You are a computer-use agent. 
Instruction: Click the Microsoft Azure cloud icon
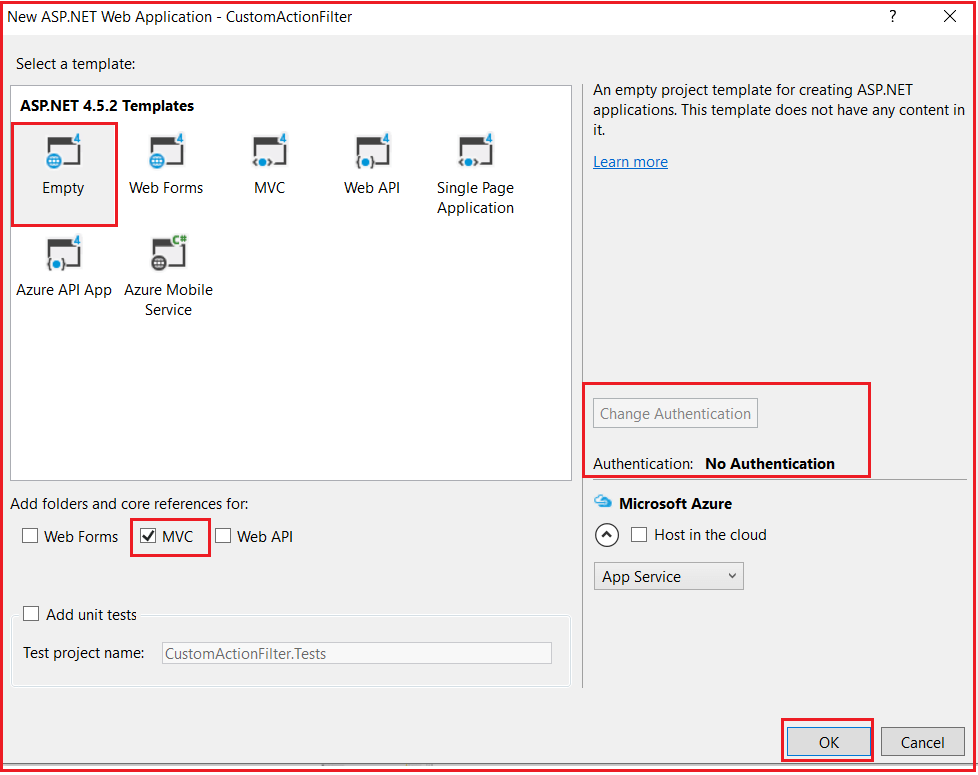coord(602,503)
